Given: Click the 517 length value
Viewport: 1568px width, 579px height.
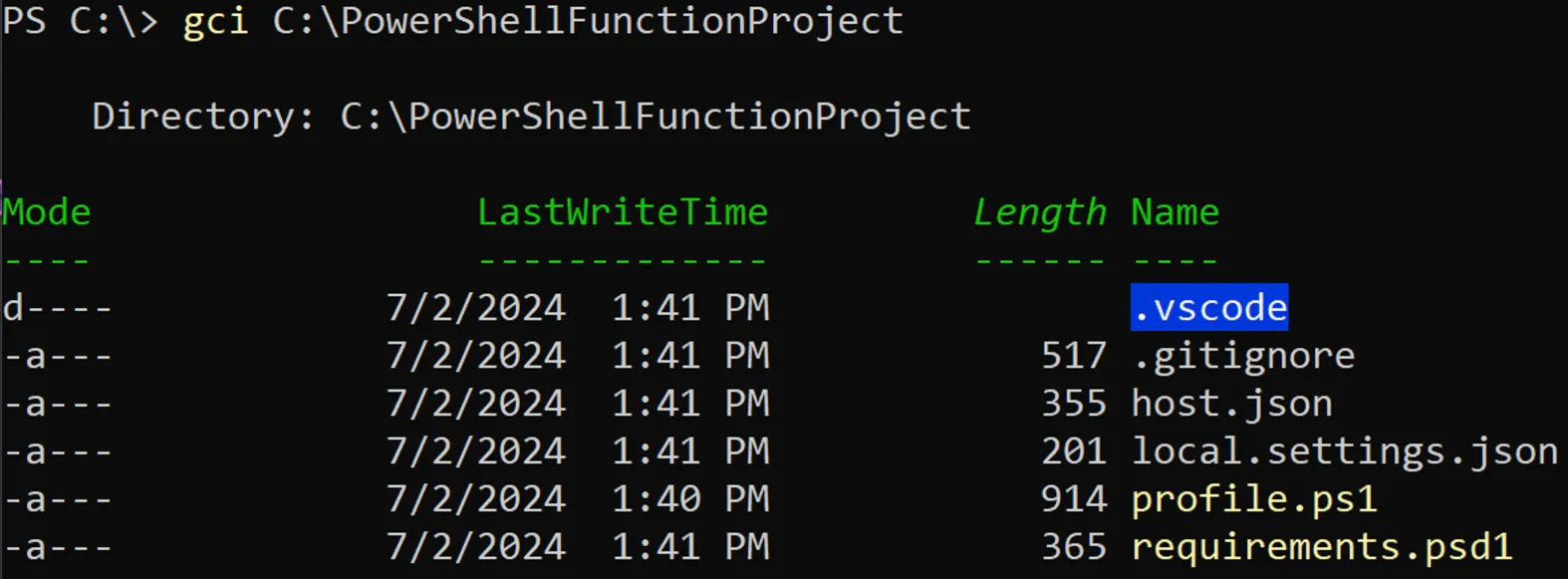Looking at the screenshot, I should [x=1073, y=356].
